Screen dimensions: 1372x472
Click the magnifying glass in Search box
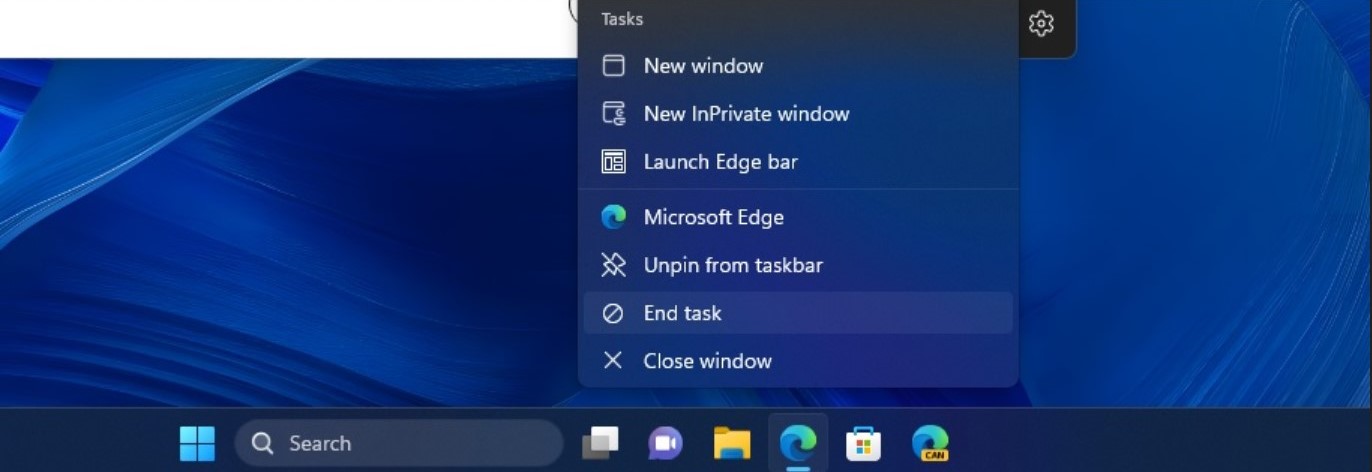point(262,443)
